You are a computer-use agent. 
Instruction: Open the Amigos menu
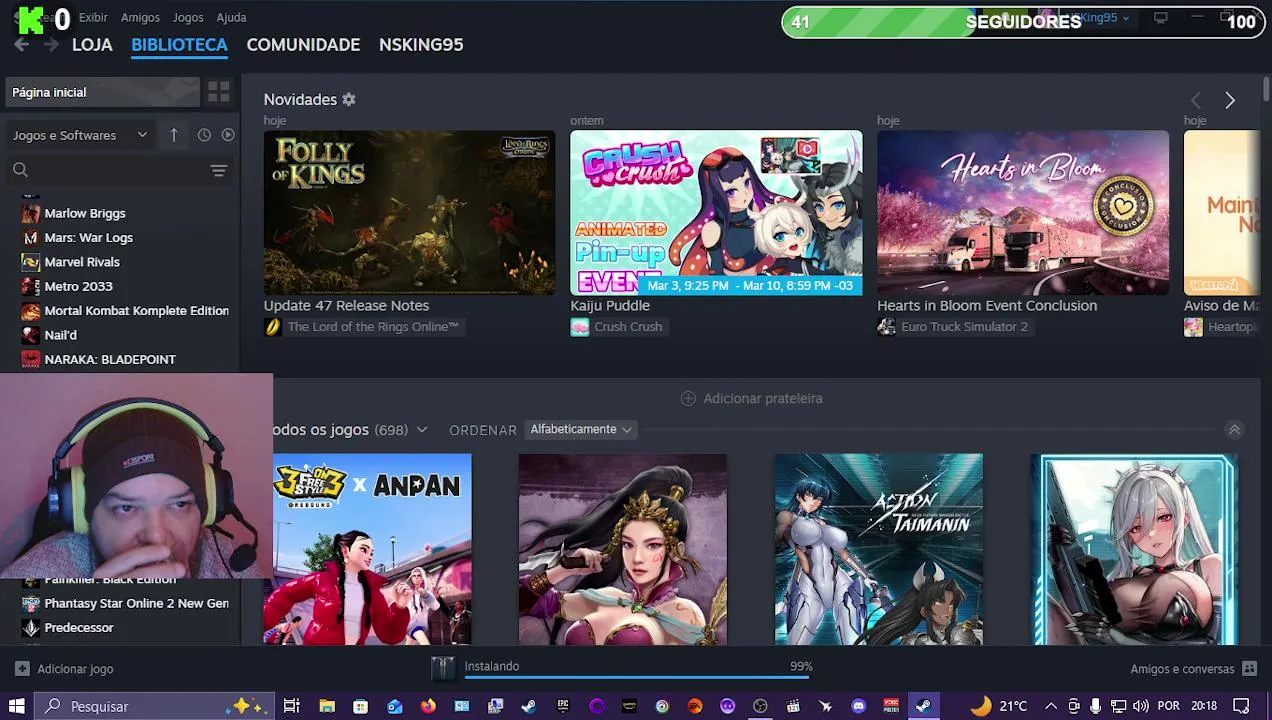coord(140,18)
